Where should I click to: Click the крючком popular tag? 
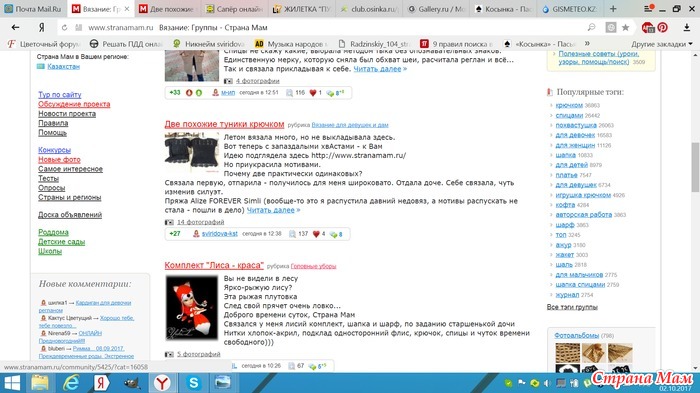[x=569, y=105]
